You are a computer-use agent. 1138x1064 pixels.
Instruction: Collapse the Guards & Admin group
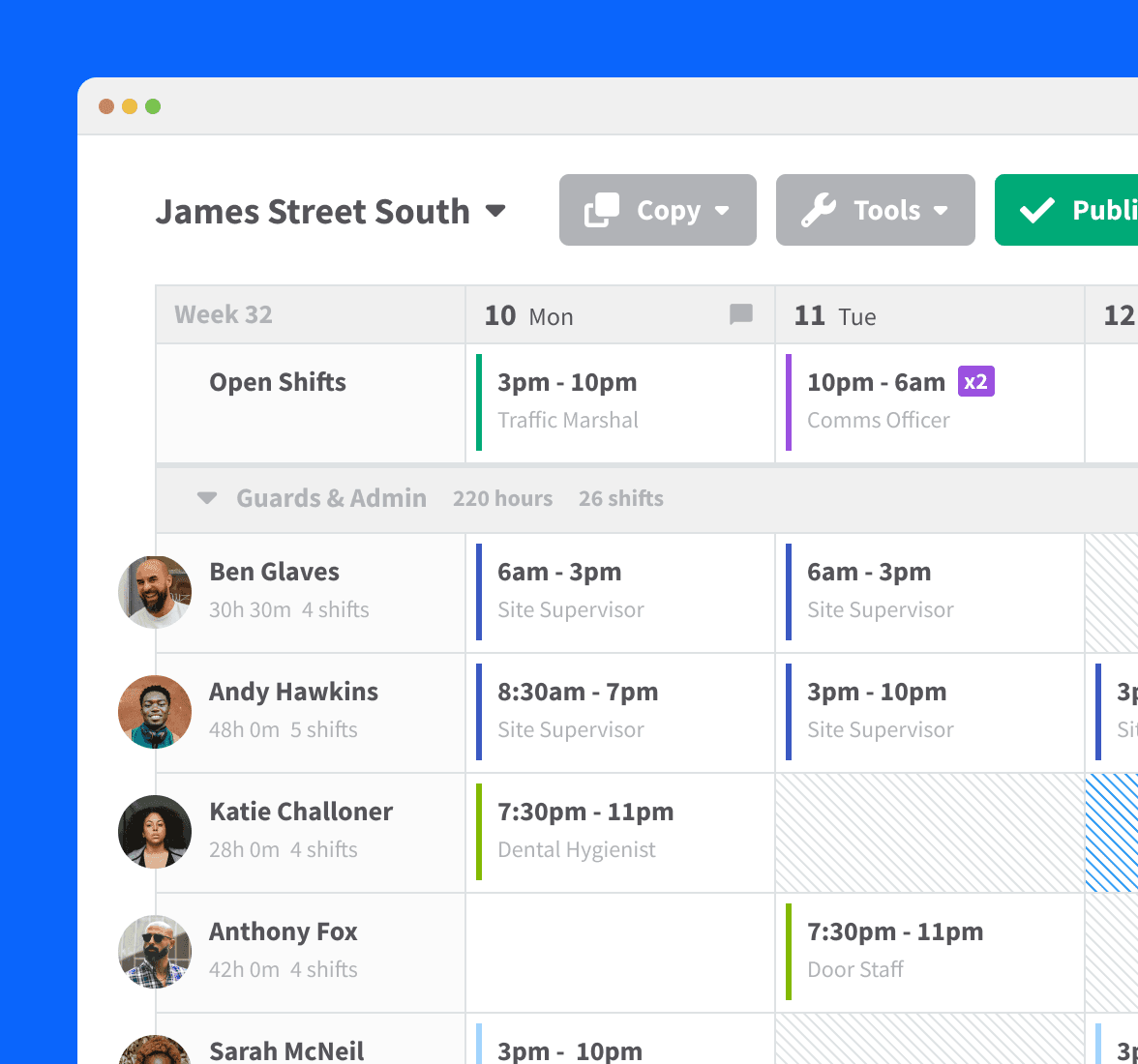pyautogui.click(x=207, y=498)
